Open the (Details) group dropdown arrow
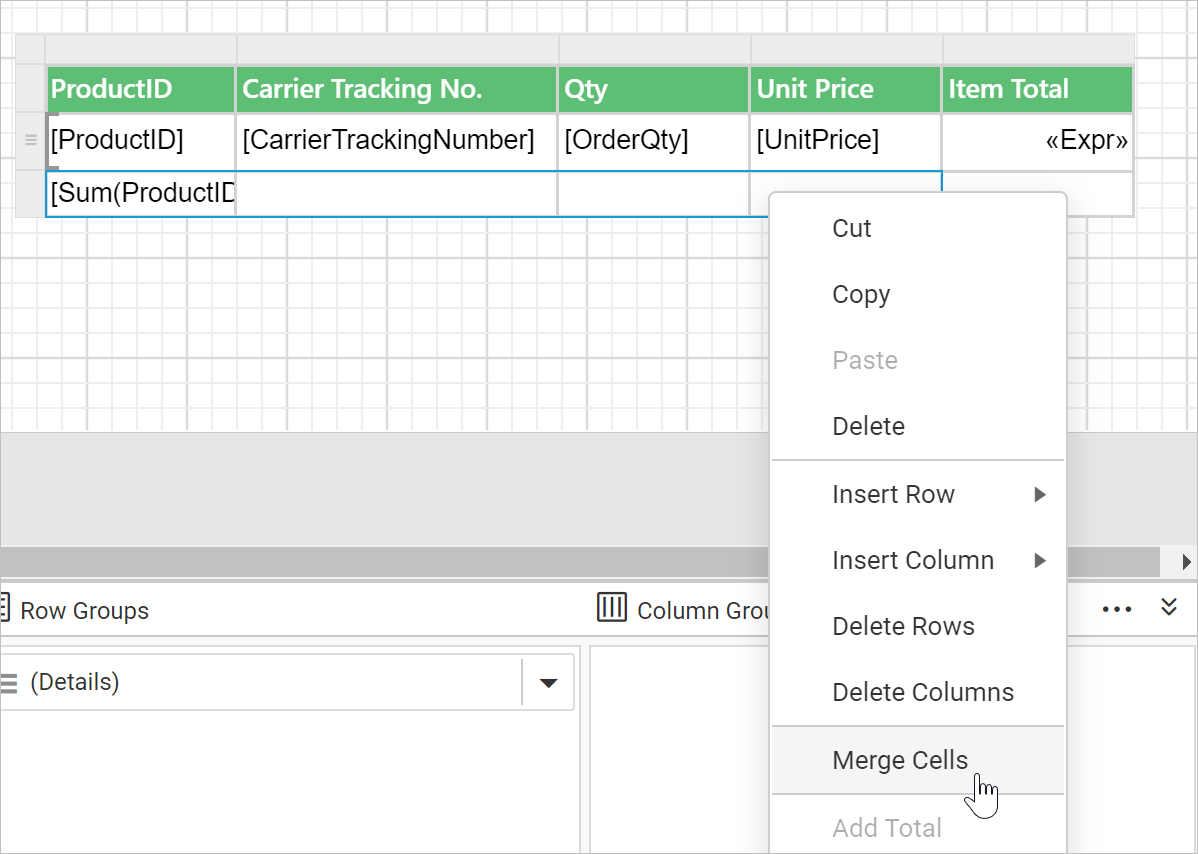1198x854 pixels. tap(548, 683)
